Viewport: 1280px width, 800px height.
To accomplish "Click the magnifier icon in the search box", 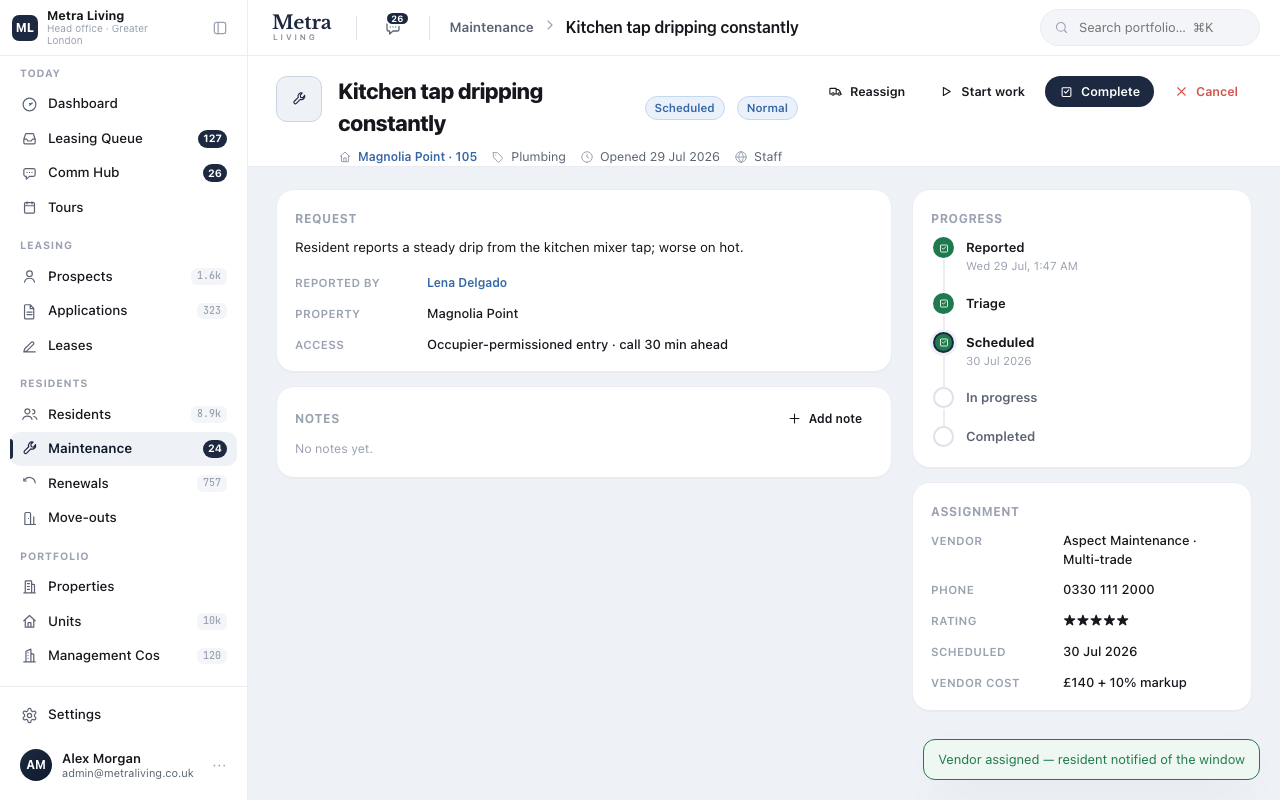I will [1062, 28].
